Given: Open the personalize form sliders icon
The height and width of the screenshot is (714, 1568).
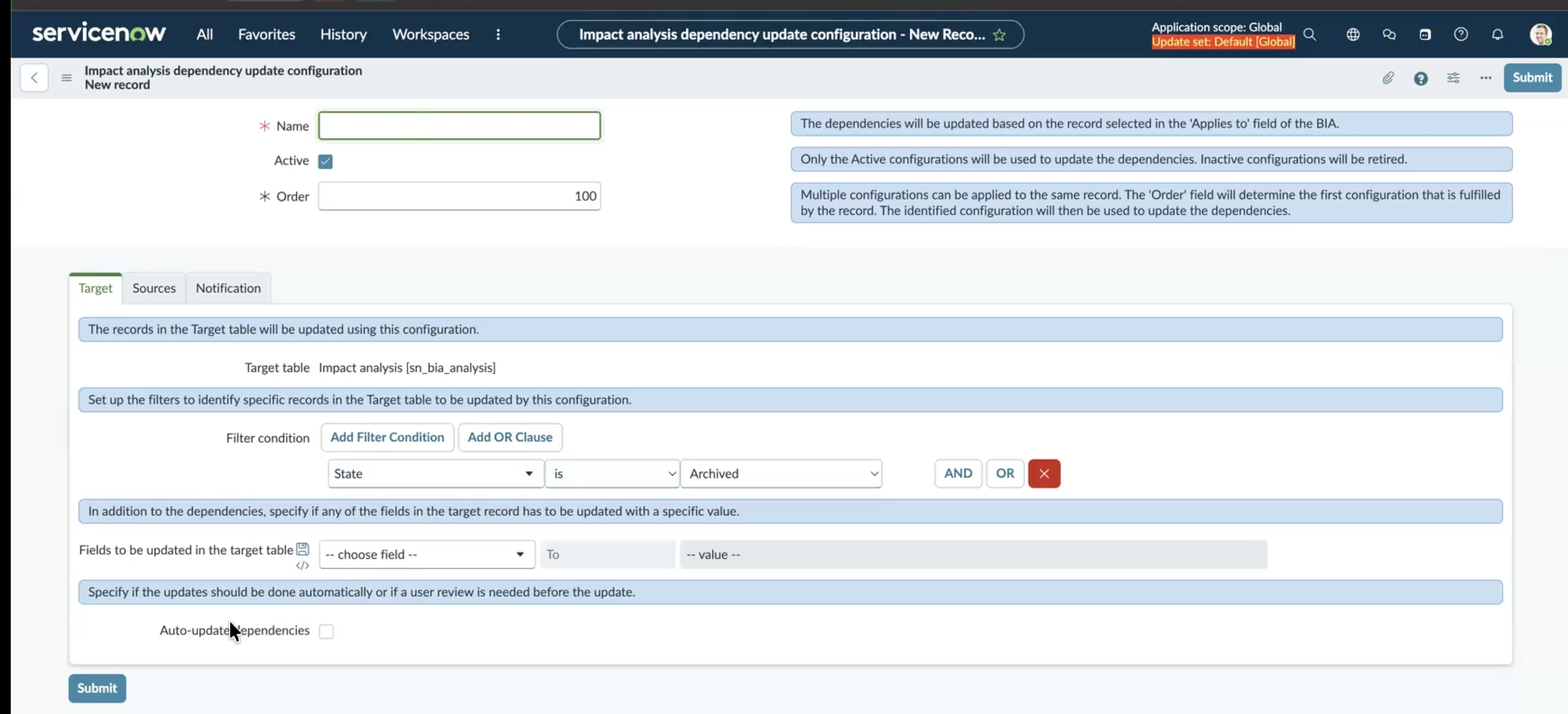Looking at the screenshot, I should click(1453, 78).
